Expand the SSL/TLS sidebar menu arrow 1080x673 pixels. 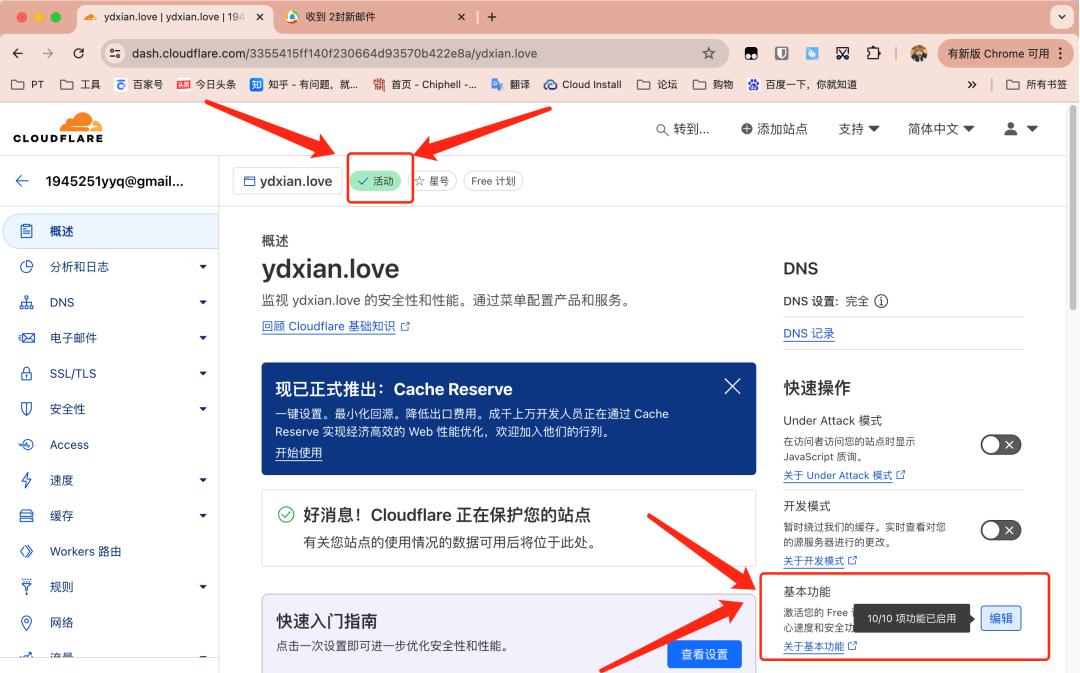point(202,373)
